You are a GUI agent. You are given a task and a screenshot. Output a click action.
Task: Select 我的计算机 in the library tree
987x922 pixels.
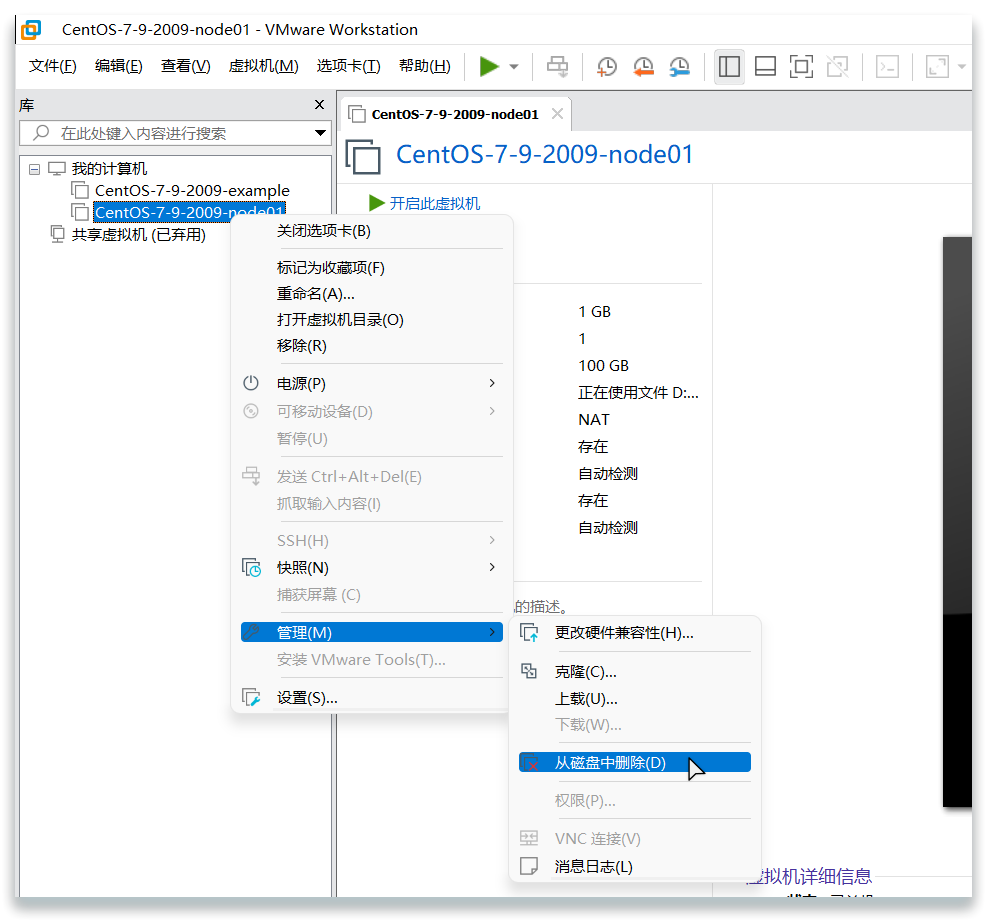point(109,169)
